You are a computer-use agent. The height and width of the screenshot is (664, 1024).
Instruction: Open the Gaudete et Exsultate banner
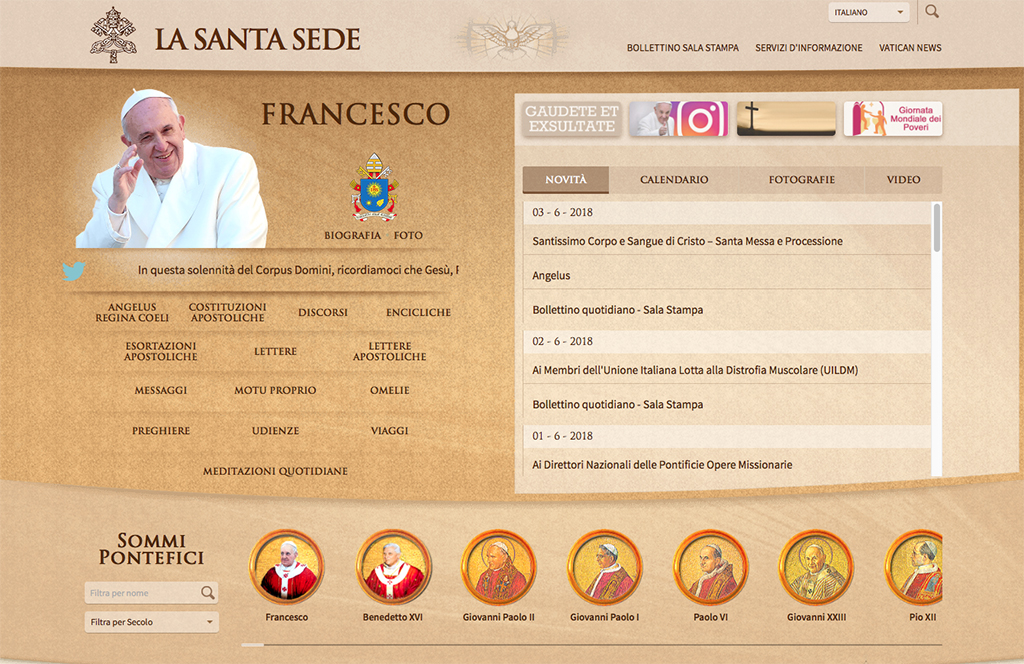[571, 119]
